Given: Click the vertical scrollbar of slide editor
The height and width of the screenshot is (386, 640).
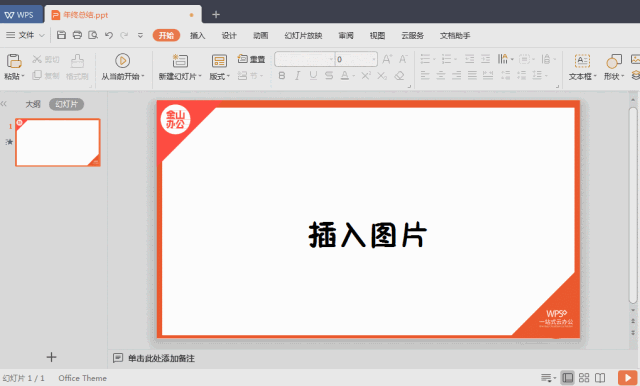Looking at the screenshot, I should pyautogui.click(x=633, y=205).
